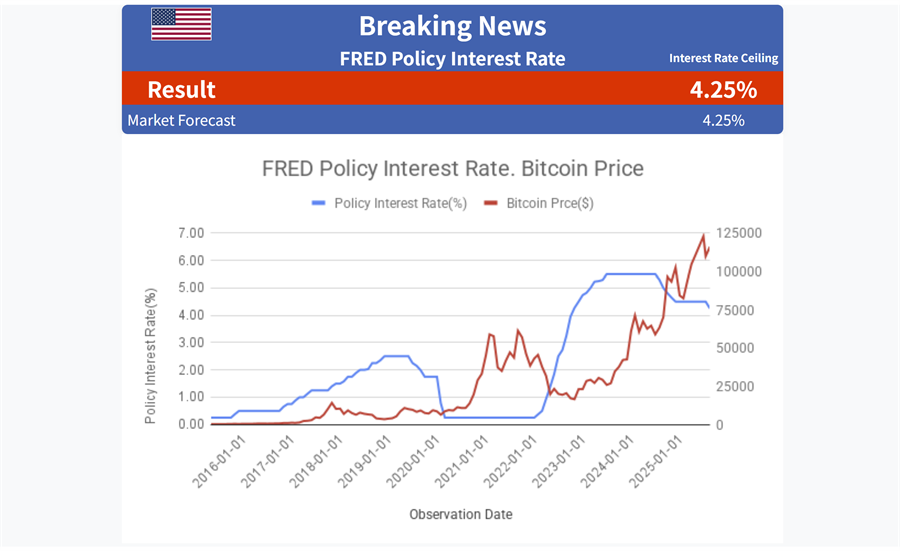Toggle the Bitcoin Prce($) legend entry
900x551 pixels.
coord(550,203)
